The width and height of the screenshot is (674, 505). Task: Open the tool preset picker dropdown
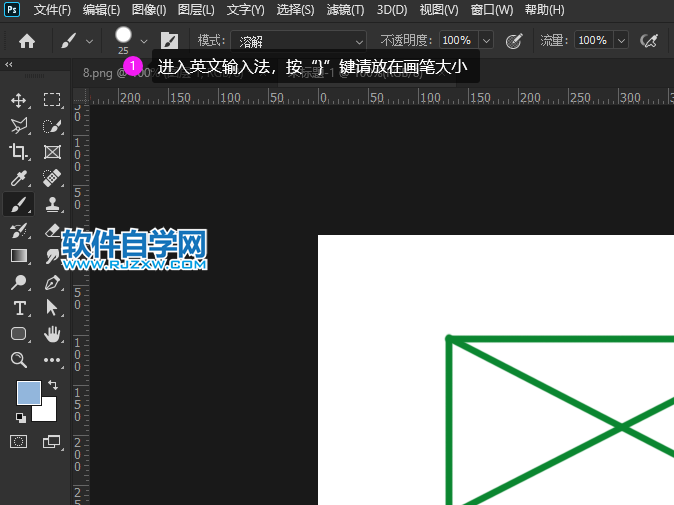(x=89, y=42)
